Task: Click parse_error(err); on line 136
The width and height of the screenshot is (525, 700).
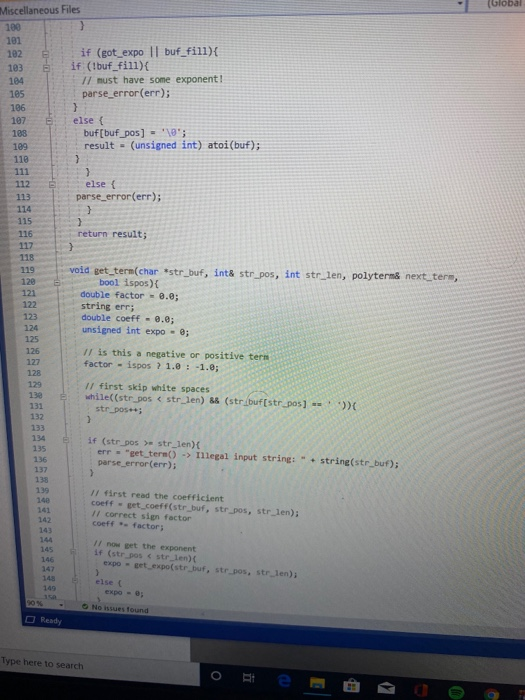Action: click(137, 464)
